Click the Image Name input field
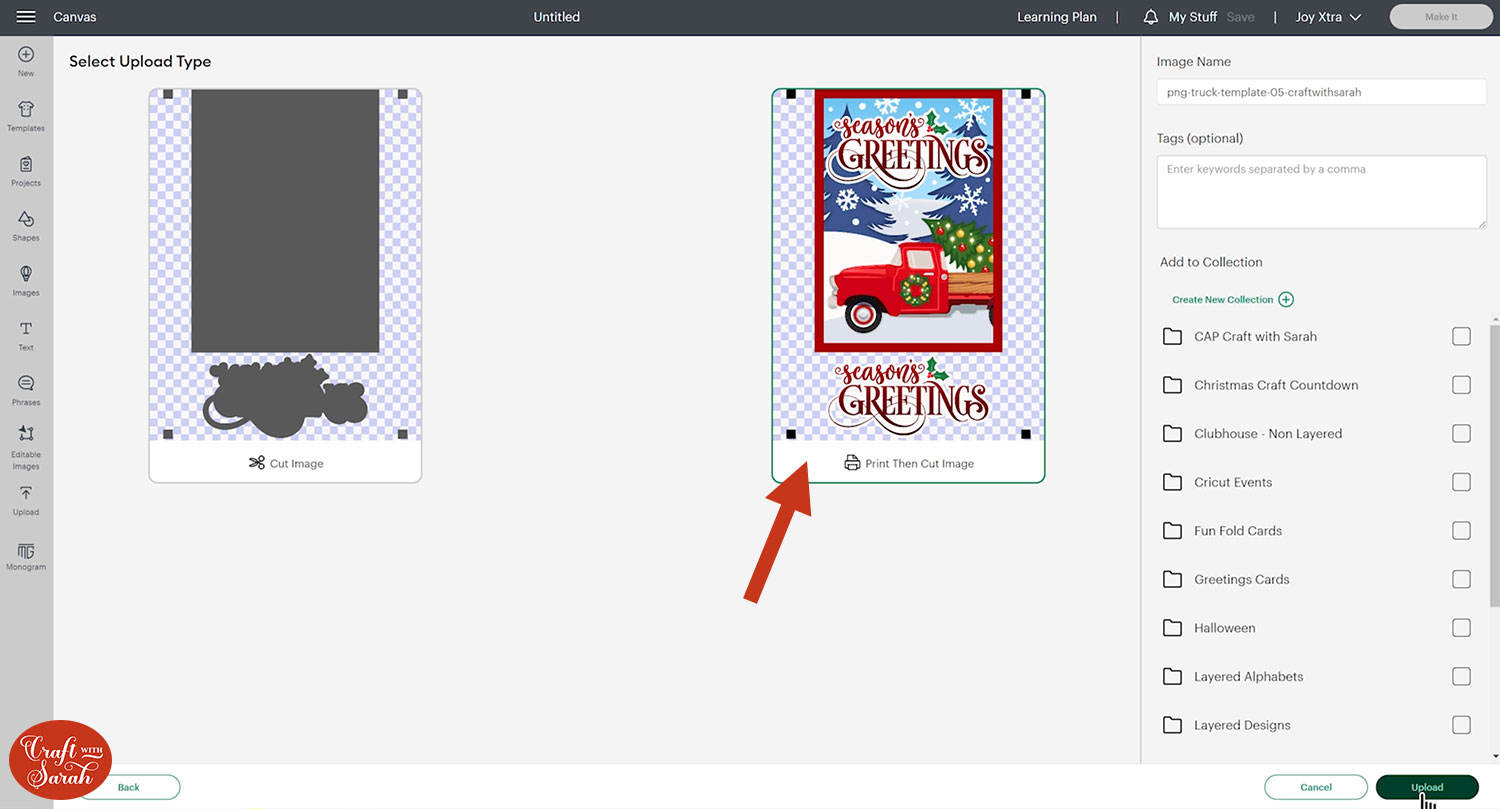This screenshot has height=809, width=1500. 1322,92
